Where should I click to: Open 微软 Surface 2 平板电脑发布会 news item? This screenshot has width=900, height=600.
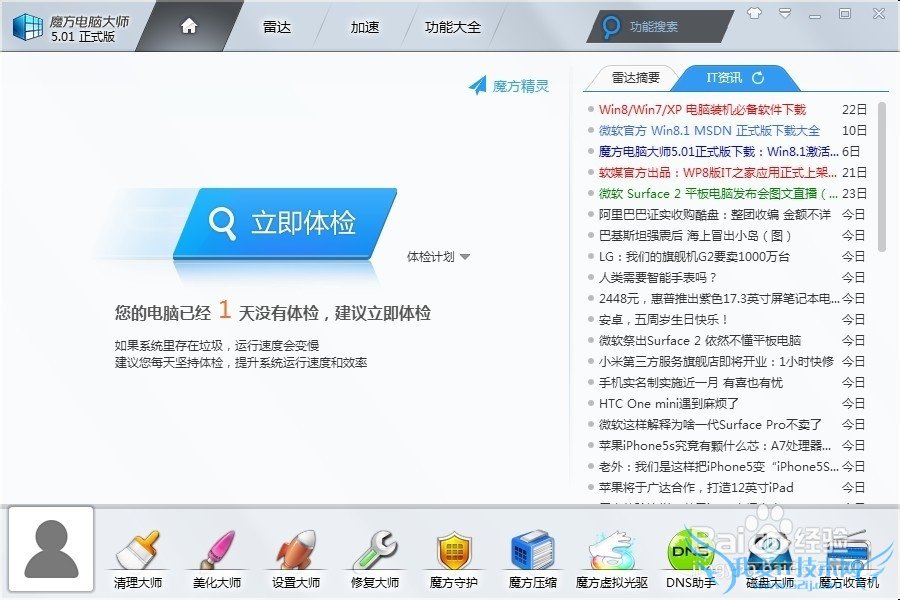click(x=719, y=193)
